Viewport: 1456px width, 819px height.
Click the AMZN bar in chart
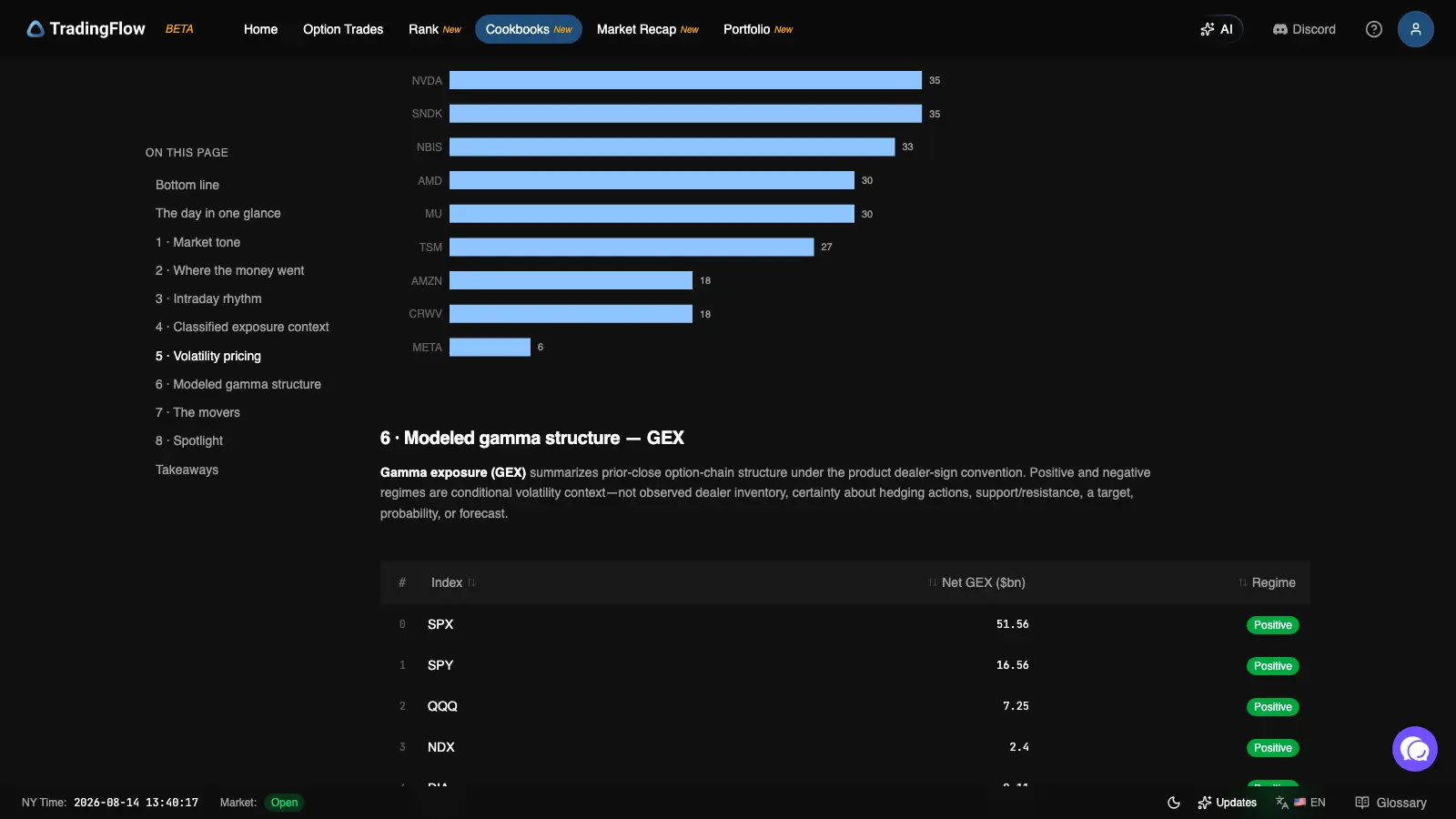pos(571,280)
